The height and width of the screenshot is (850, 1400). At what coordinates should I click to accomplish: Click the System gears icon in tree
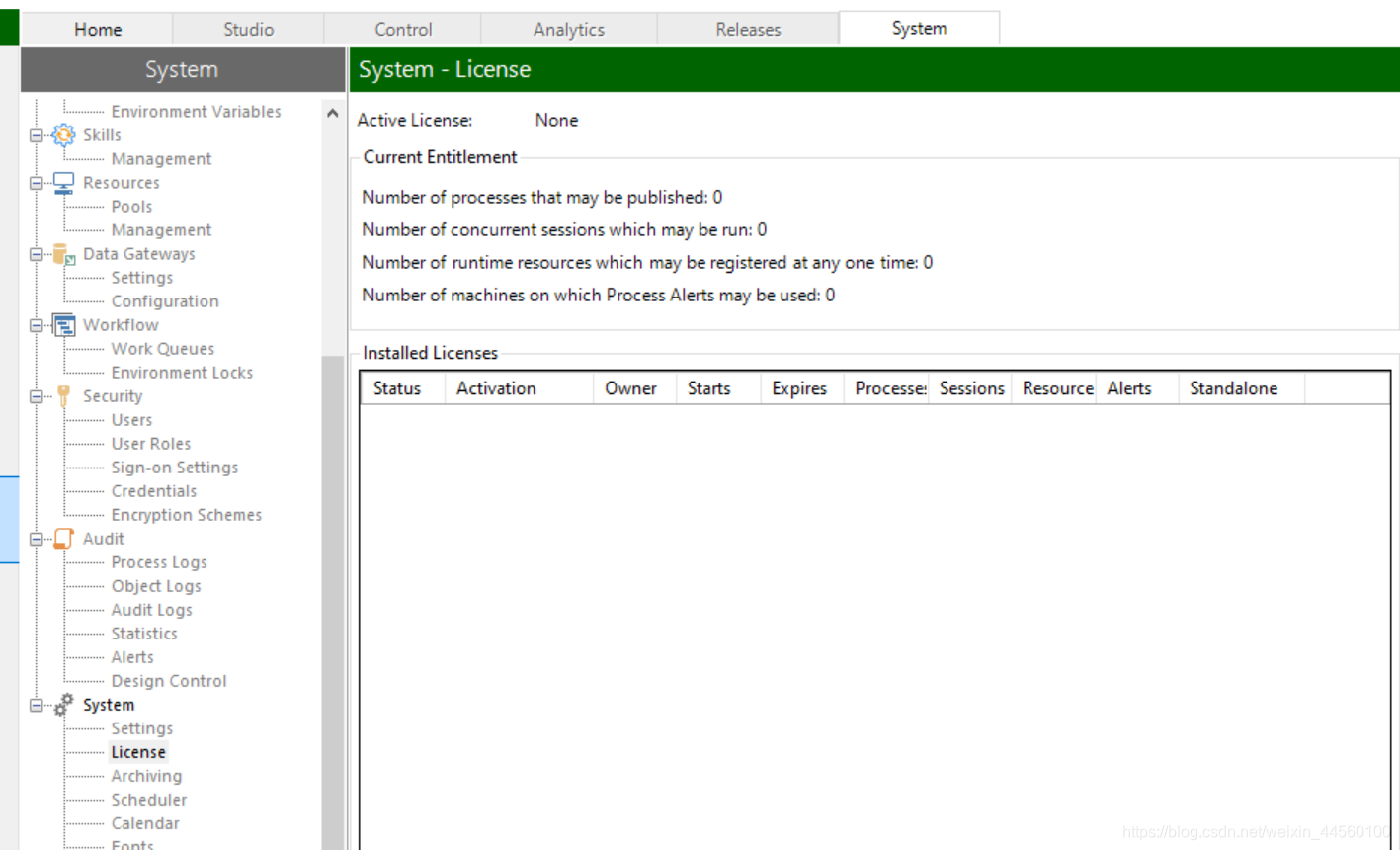pyautogui.click(x=64, y=705)
